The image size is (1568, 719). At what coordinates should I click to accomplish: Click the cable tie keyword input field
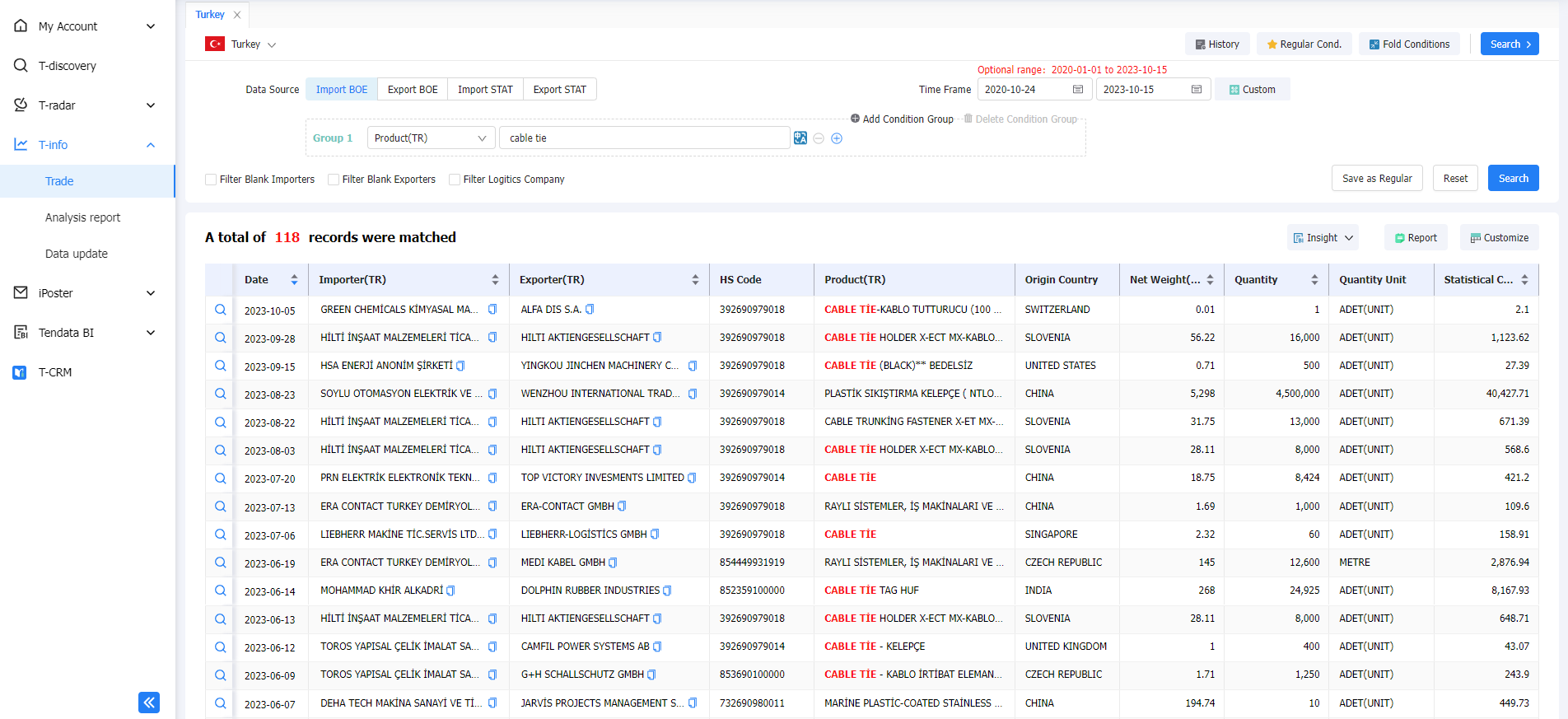[x=644, y=138]
